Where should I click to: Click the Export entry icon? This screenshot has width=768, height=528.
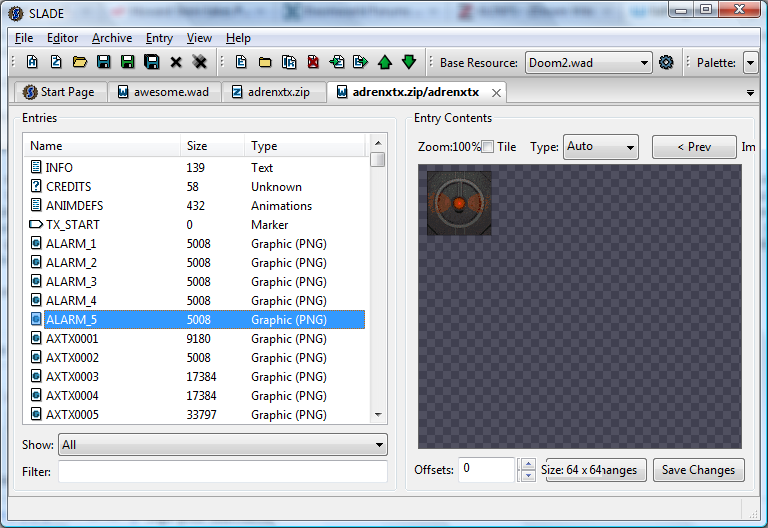coord(360,62)
